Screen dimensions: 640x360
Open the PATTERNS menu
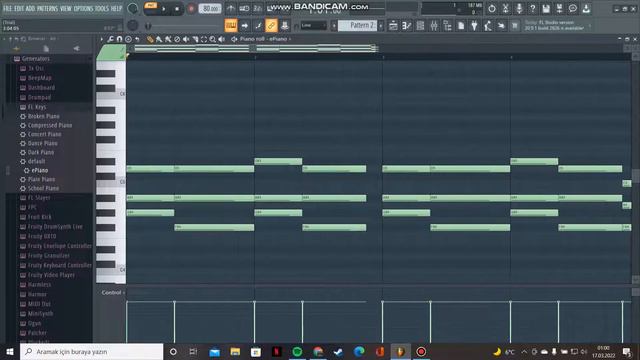tap(47, 8)
